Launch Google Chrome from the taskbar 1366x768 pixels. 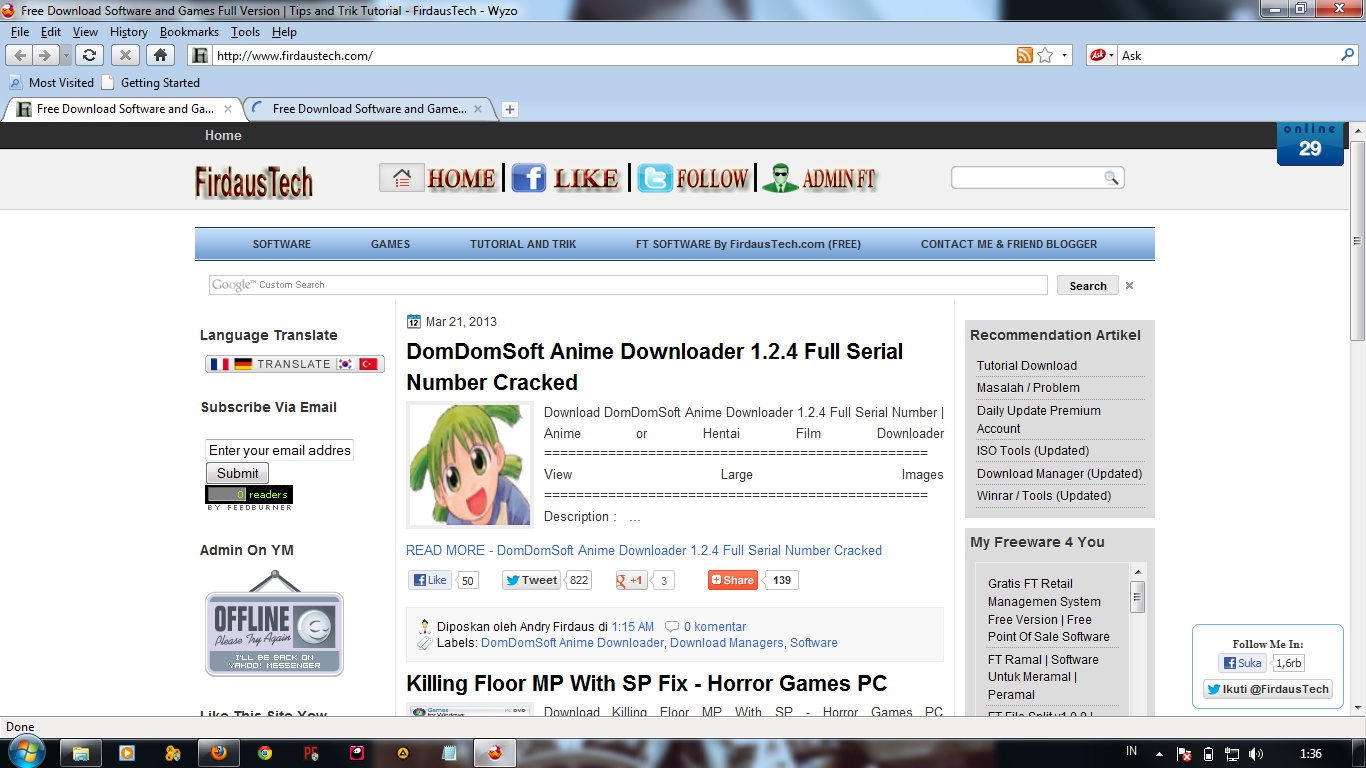[264, 752]
